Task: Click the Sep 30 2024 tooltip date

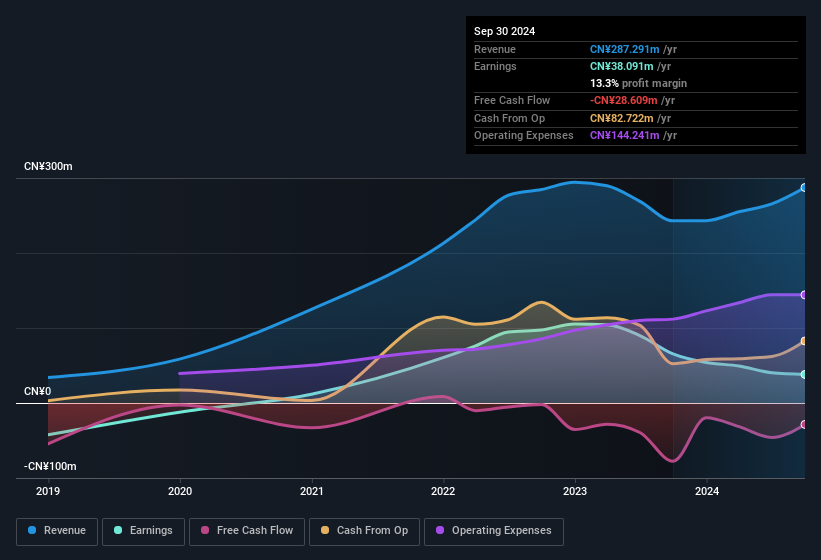Action: tap(504, 31)
